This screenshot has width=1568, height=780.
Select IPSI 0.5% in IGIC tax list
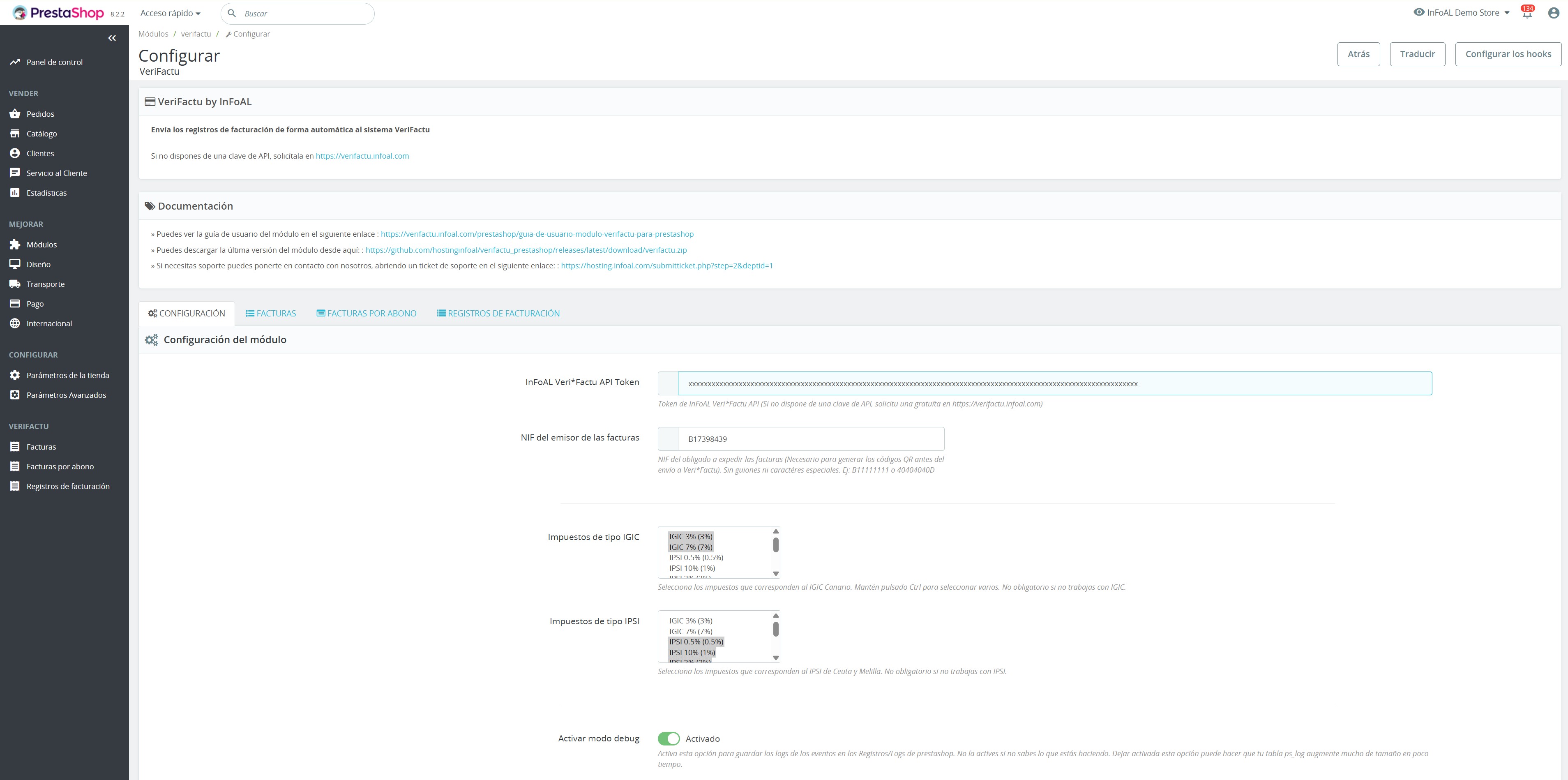pyautogui.click(x=696, y=558)
